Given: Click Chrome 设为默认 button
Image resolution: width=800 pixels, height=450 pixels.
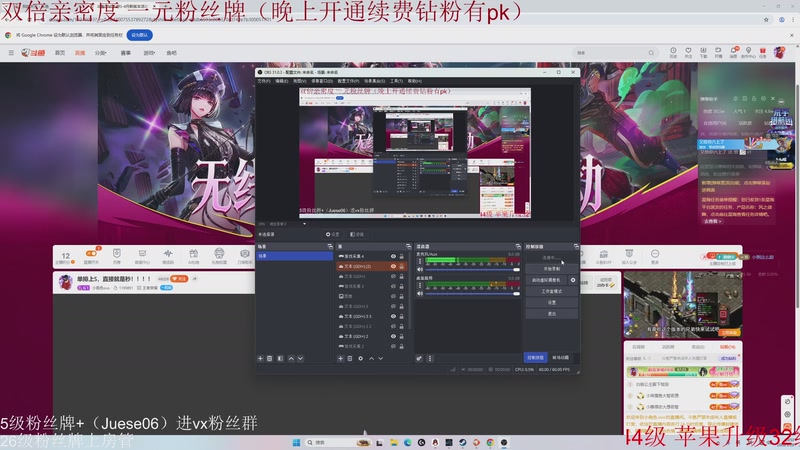Looking at the screenshot, I should [139, 35].
